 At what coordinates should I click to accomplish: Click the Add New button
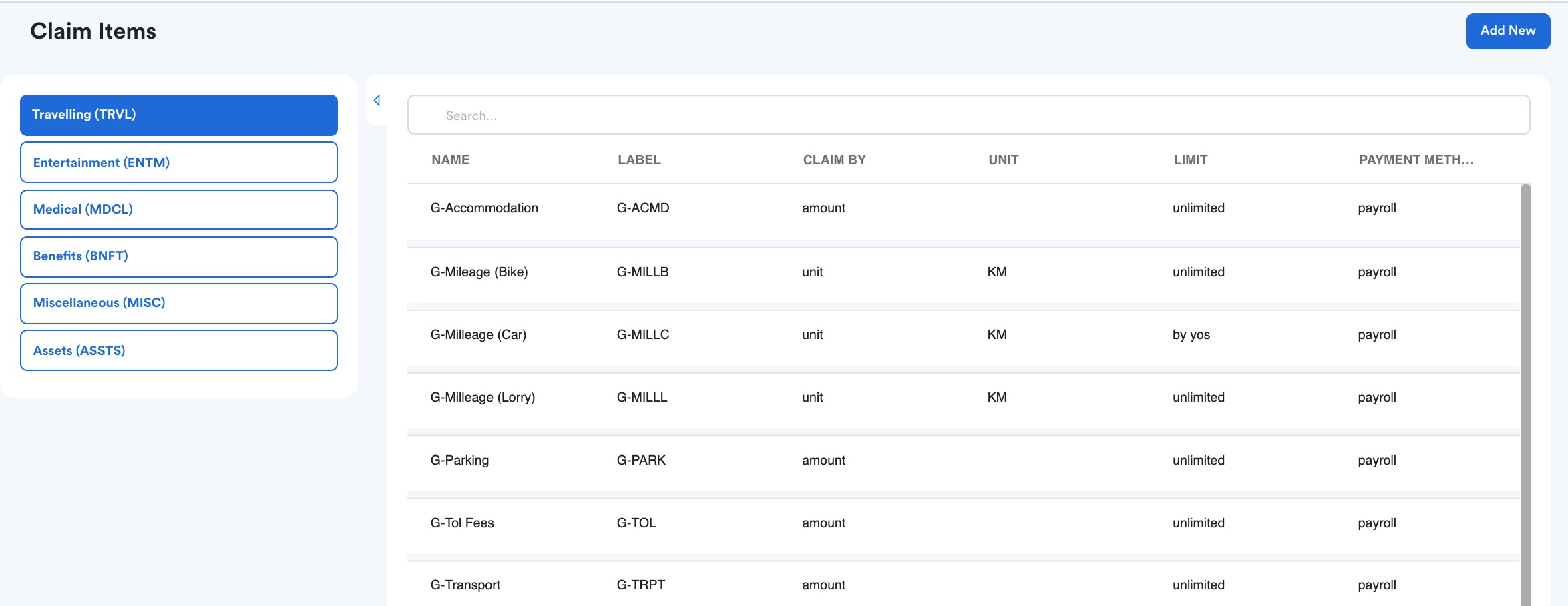[x=1508, y=31]
